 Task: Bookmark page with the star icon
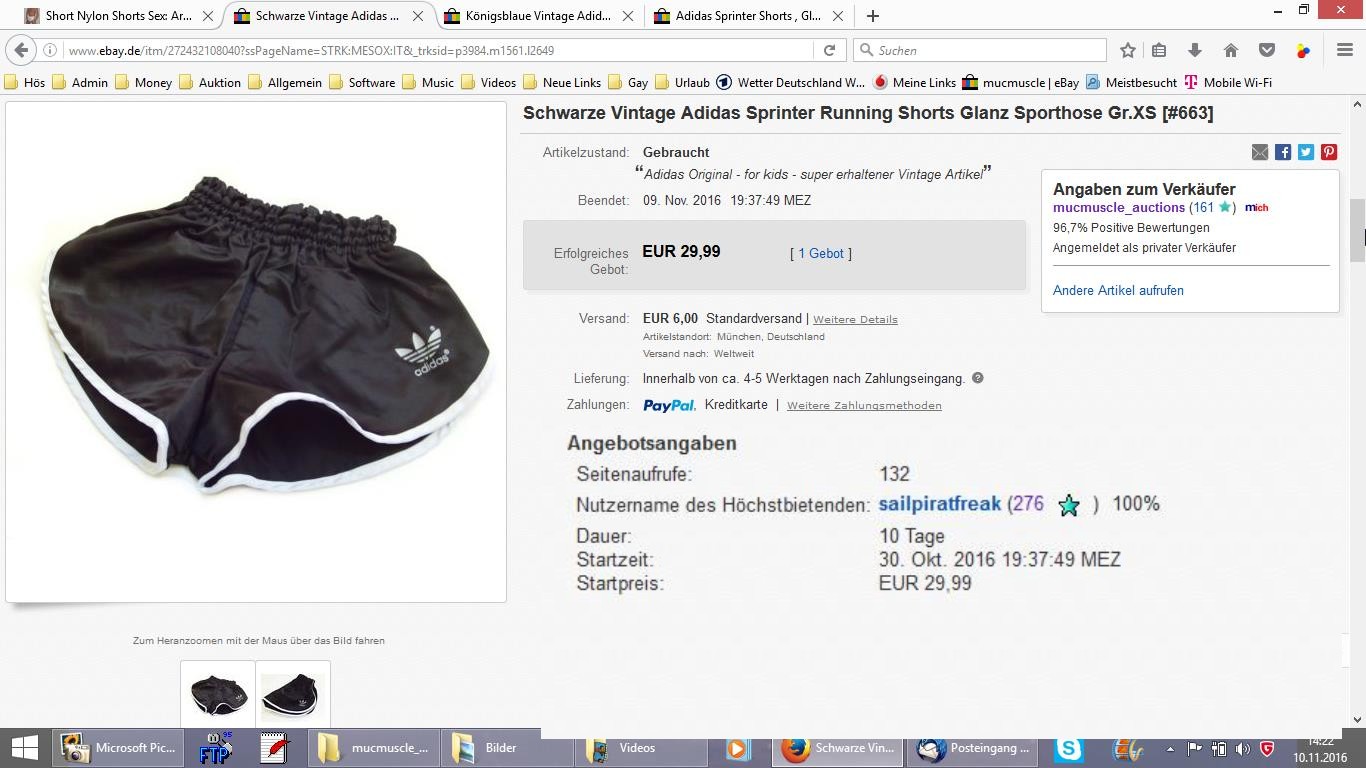[x=1128, y=50]
